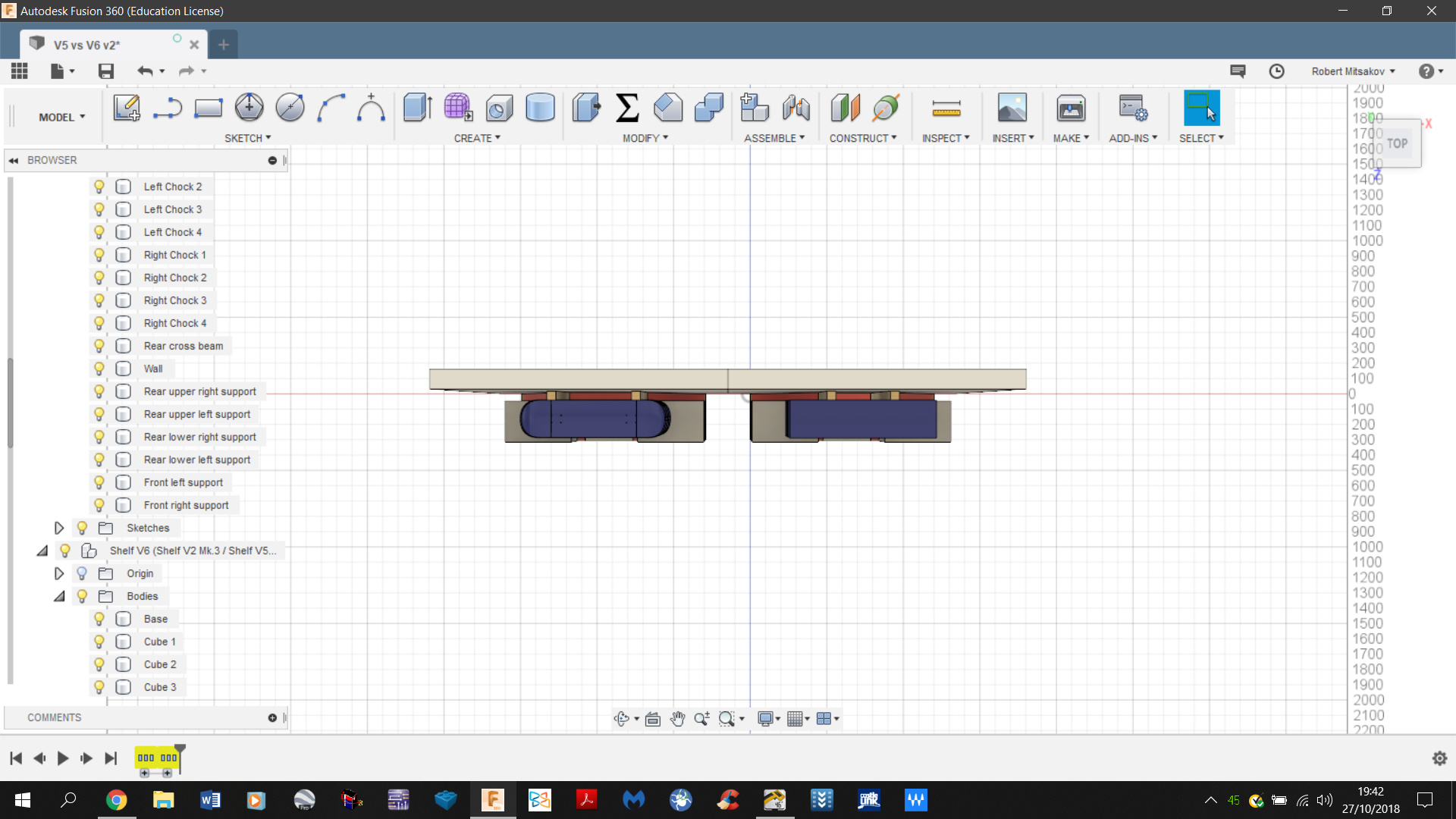
Task: Open the job status clock icon
Action: [1277, 71]
